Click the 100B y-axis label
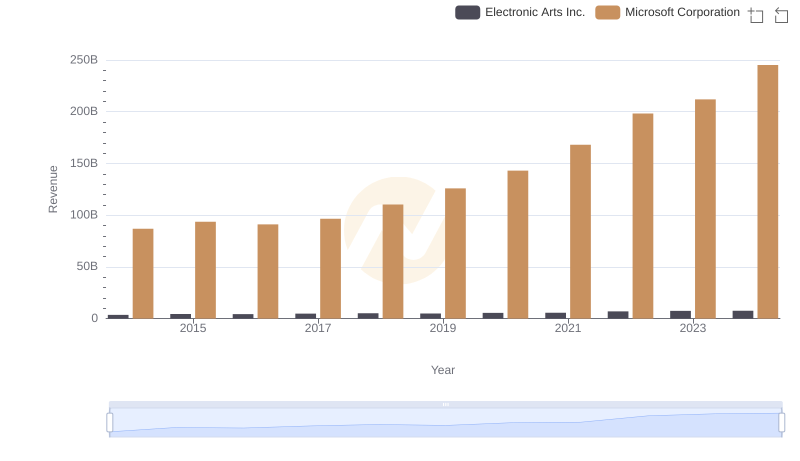Viewport: 800px width, 461px height. coord(84,215)
